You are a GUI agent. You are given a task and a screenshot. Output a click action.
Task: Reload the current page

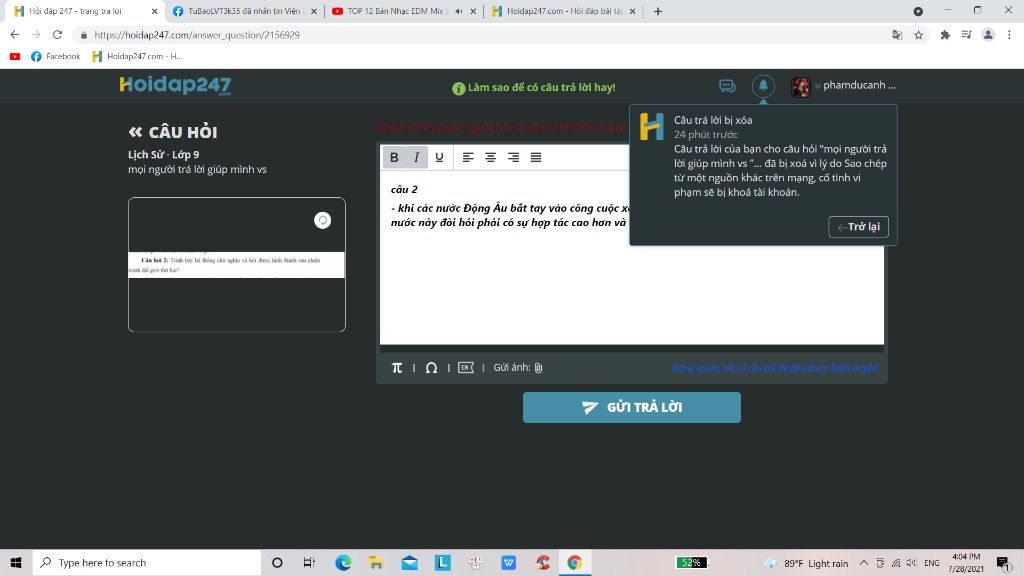(x=57, y=35)
